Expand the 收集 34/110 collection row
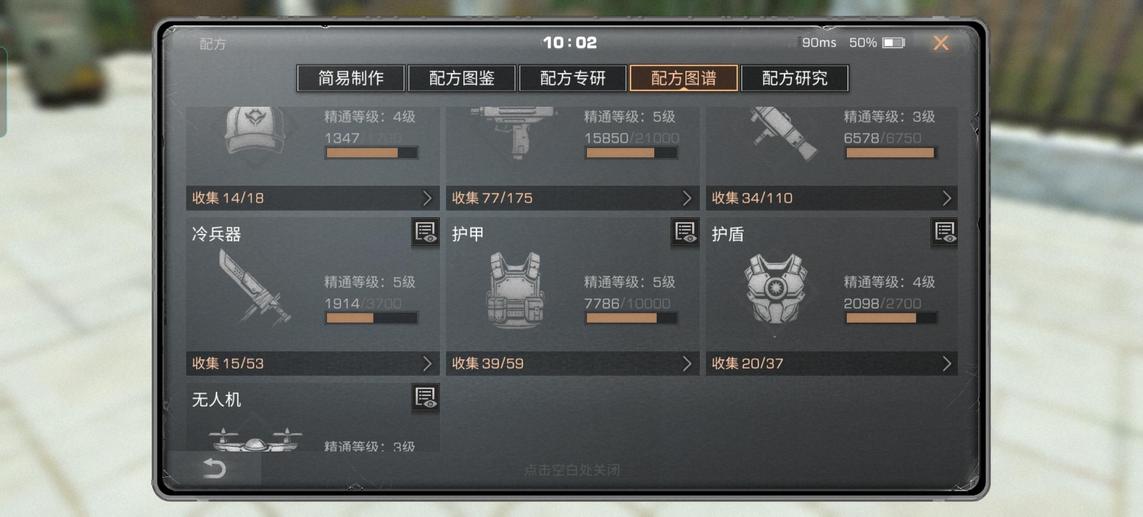 (832, 198)
